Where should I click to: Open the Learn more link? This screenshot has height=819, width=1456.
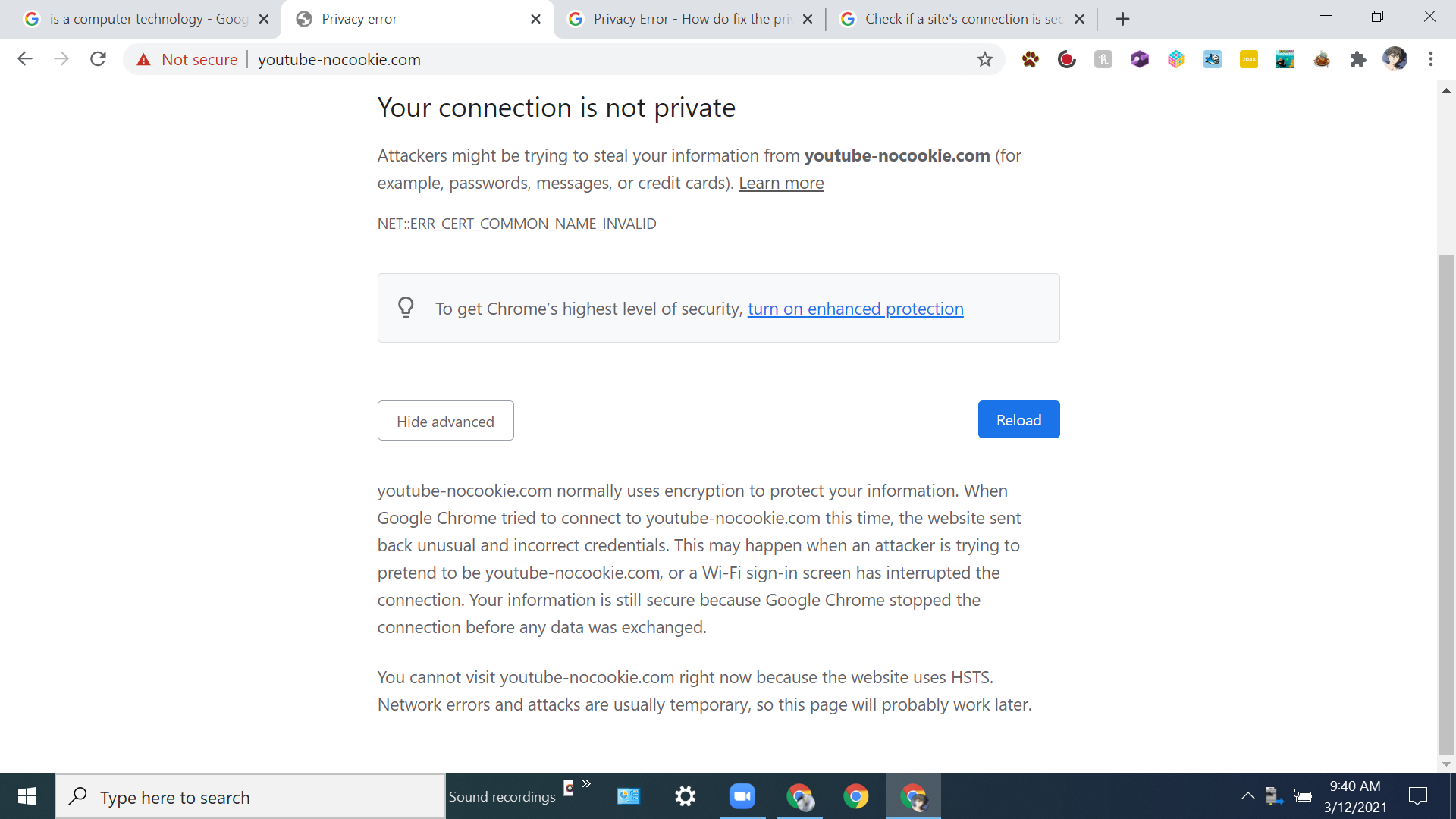click(x=781, y=183)
